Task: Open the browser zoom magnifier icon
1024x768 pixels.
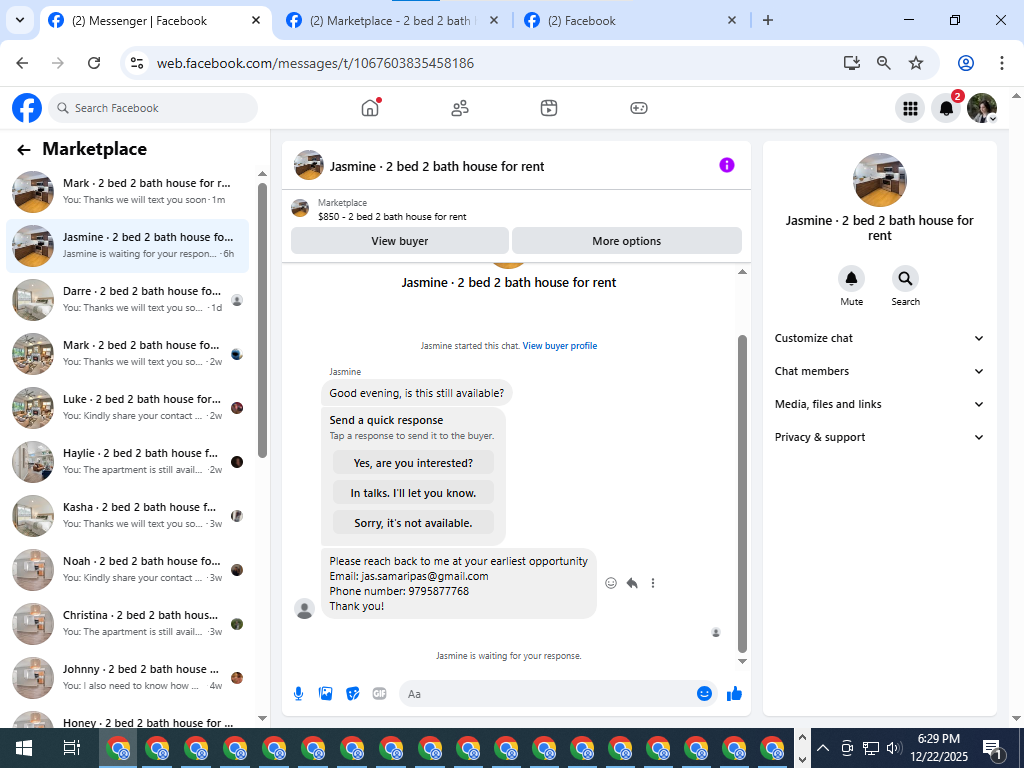Action: (884, 63)
